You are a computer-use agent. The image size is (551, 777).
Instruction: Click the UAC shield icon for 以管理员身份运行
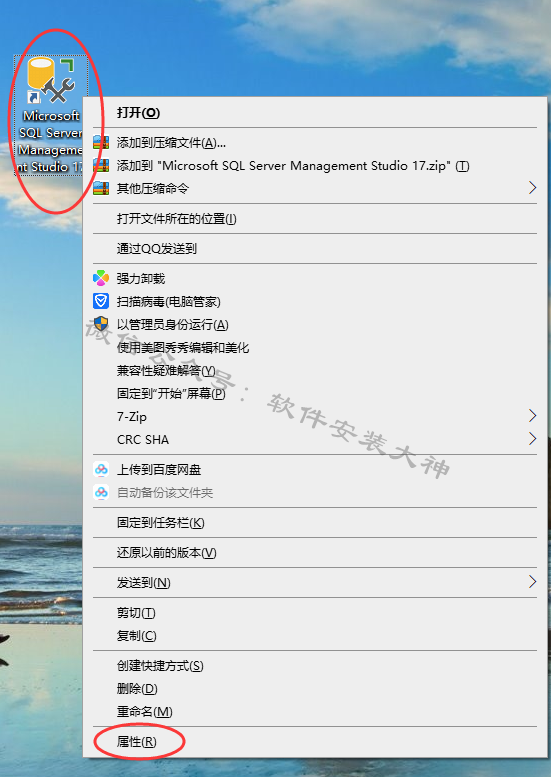[101, 325]
